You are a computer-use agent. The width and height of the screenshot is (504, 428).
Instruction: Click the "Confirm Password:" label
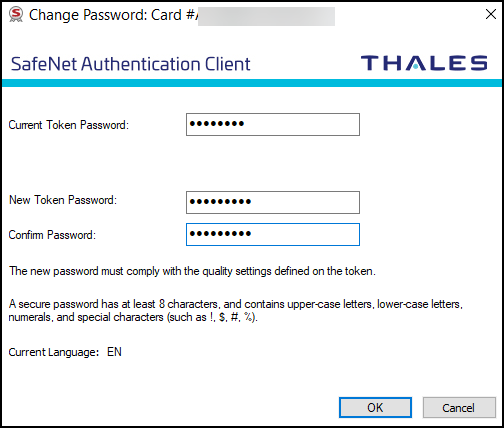(52, 235)
